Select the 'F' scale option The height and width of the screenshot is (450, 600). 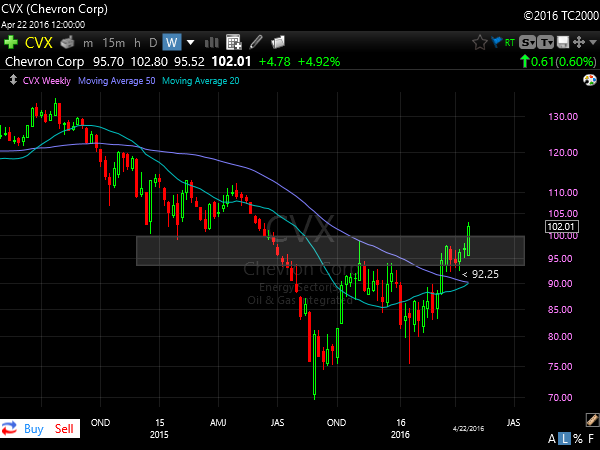point(591,439)
